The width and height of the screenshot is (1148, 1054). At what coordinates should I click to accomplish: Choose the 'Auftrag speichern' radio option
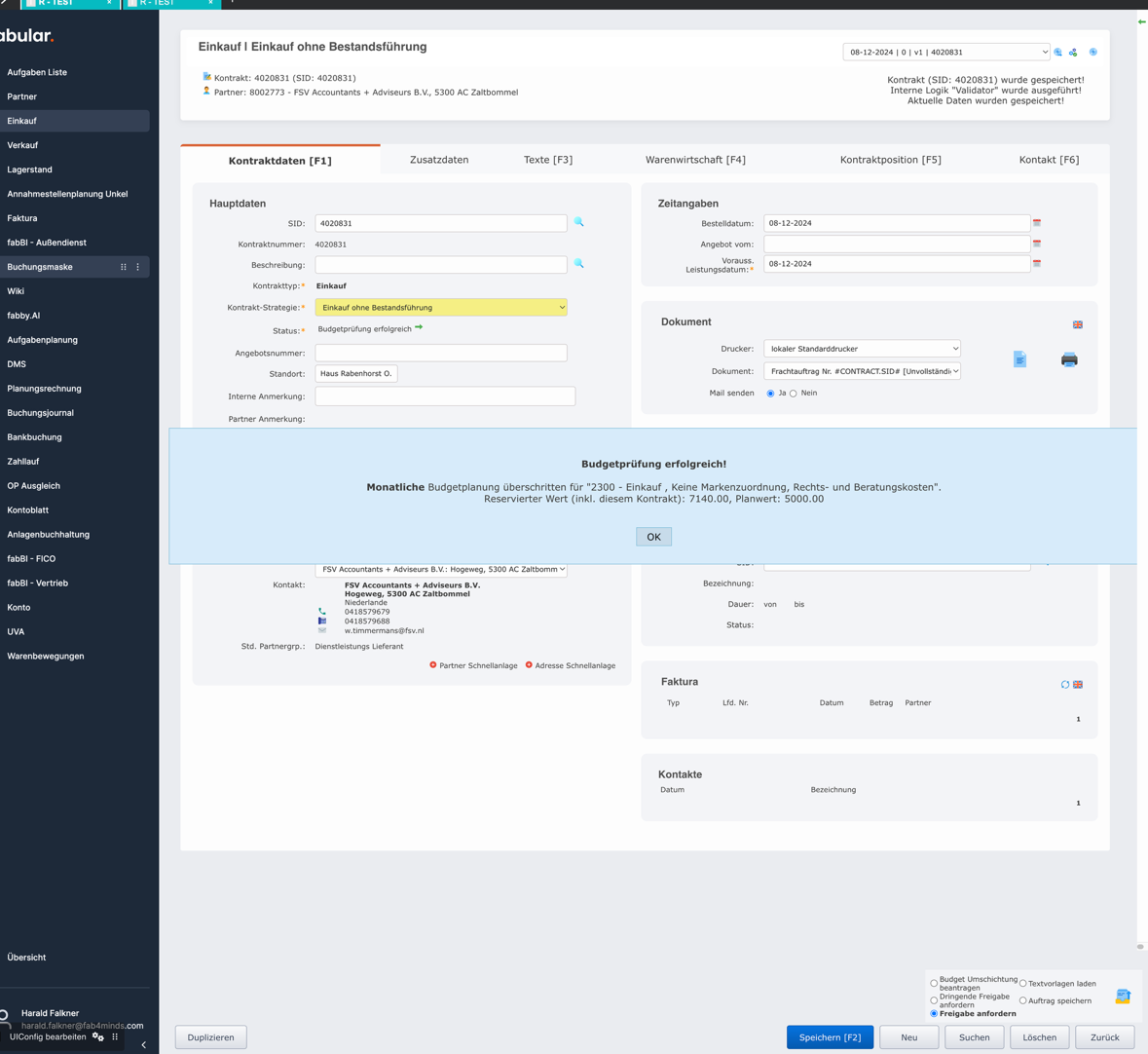coord(1022,1000)
